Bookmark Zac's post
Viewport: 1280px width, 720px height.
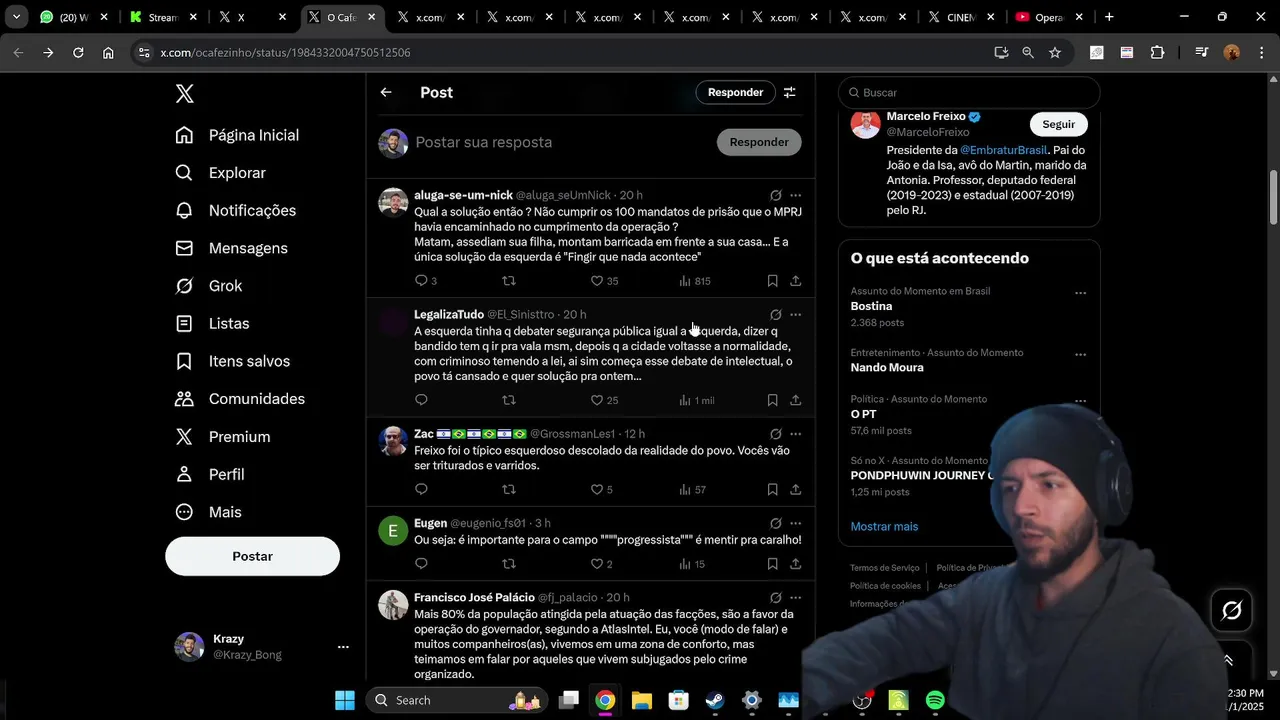tap(772, 489)
